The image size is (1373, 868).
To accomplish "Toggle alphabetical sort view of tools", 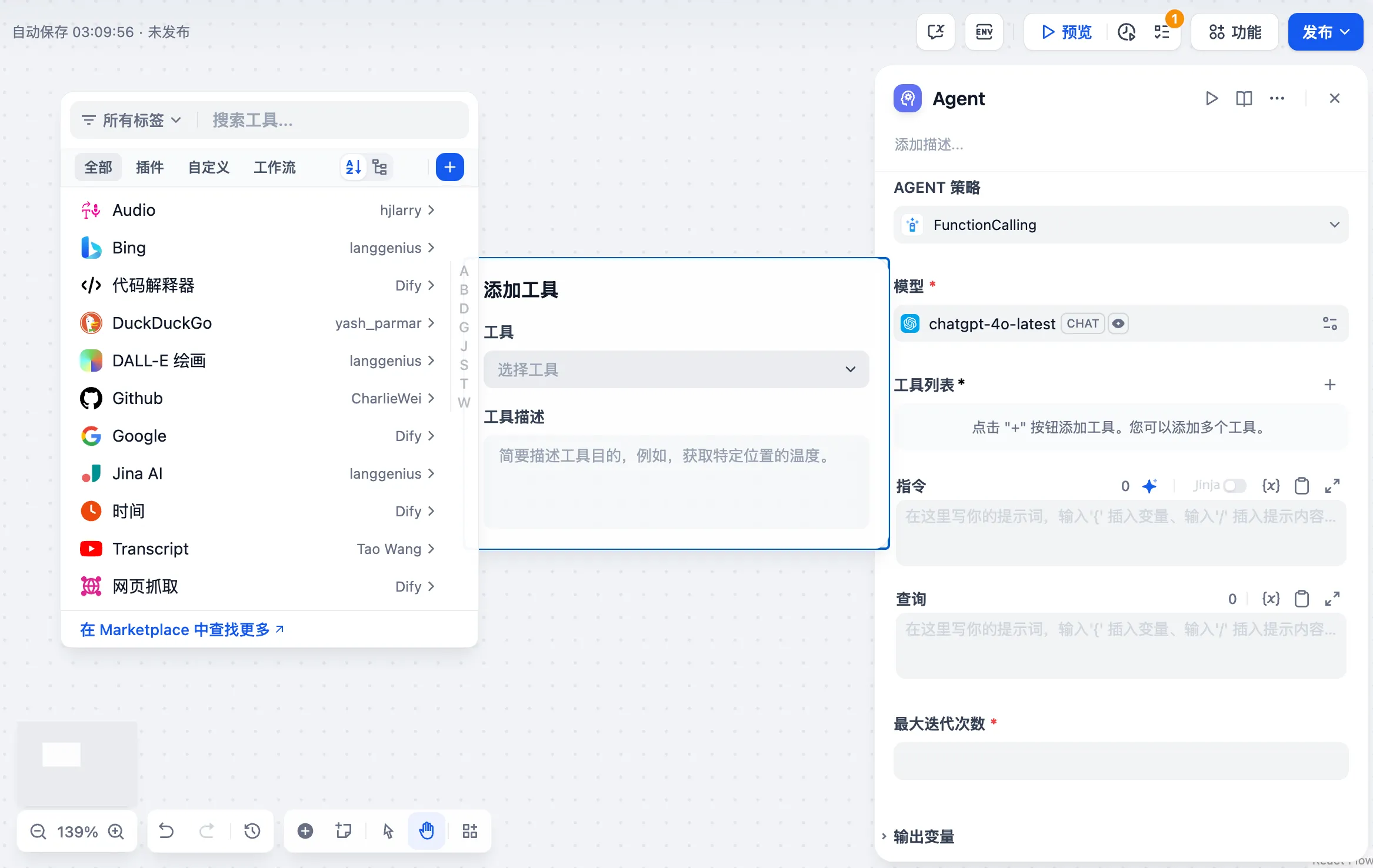I will tap(353, 168).
